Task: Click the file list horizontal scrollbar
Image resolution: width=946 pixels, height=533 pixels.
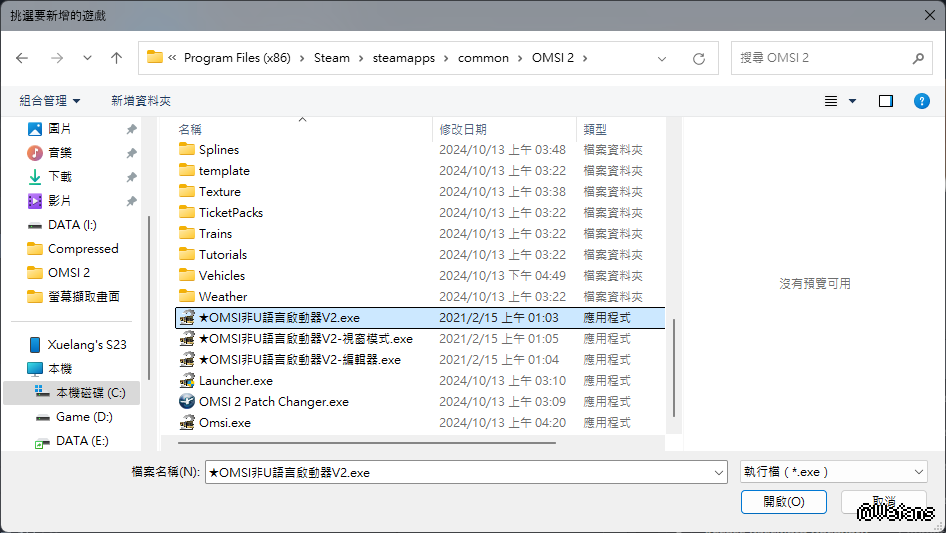Action: click(367, 443)
